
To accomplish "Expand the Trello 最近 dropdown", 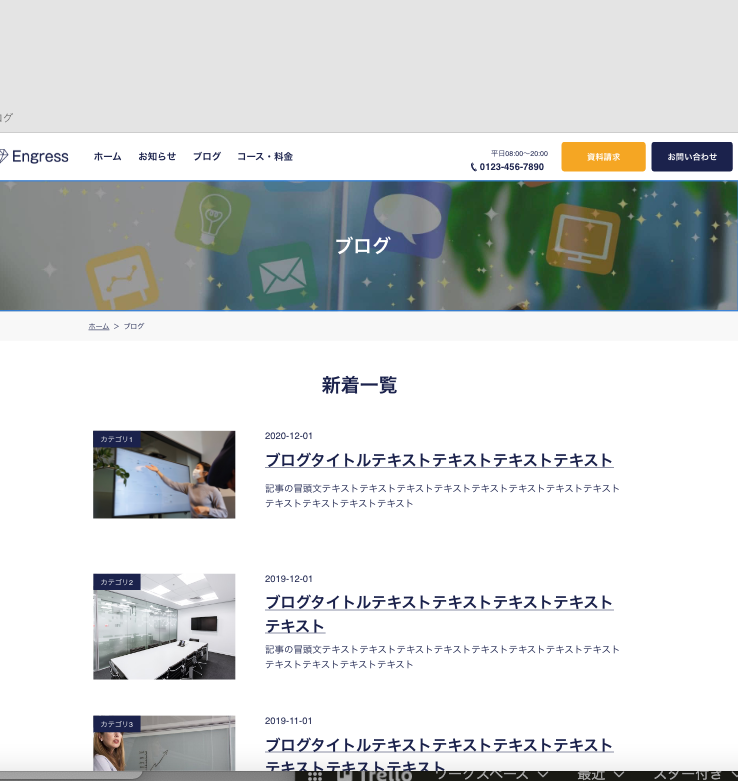I will [600, 776].
